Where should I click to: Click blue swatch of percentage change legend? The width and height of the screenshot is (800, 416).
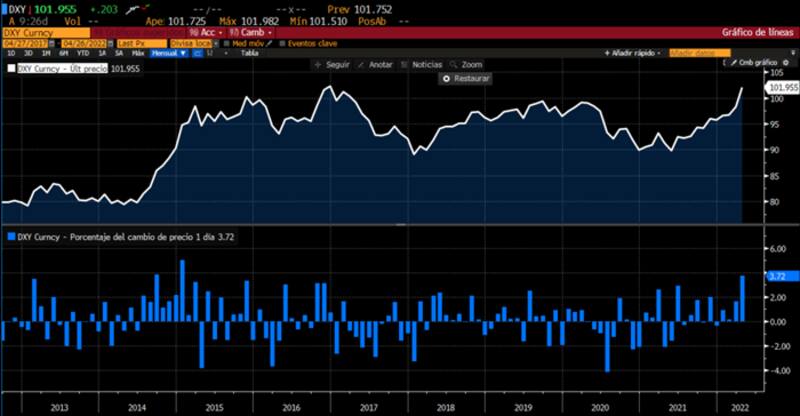pyautogui.click(x=11, y=236)
